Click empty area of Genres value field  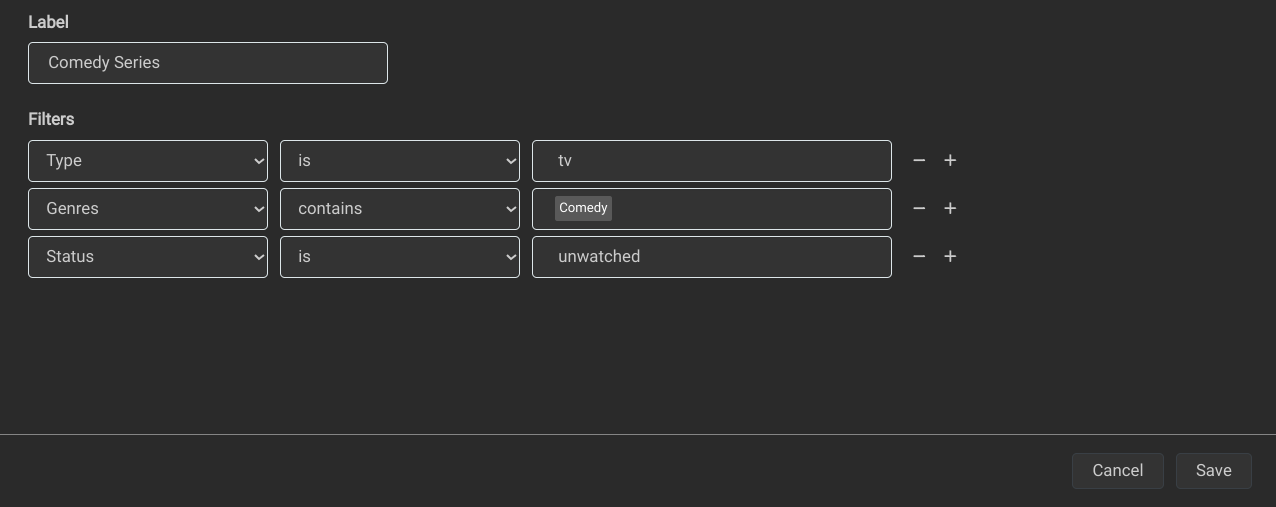coord(750,209)
